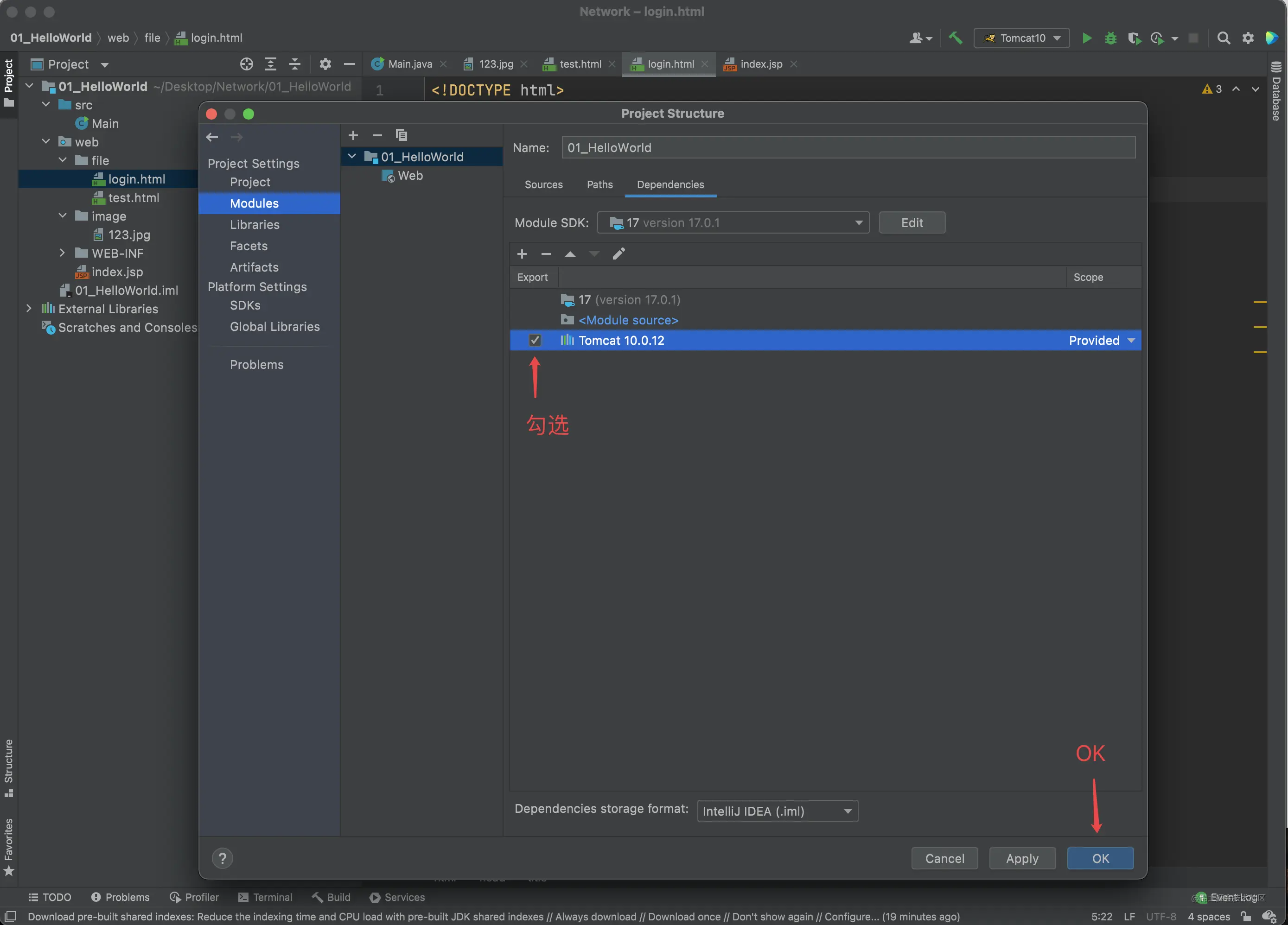The height and width of the screenshot is (925, 1288).
Task: Open Dependencies storage format dropdown
Action: click(x=777, y=811)
